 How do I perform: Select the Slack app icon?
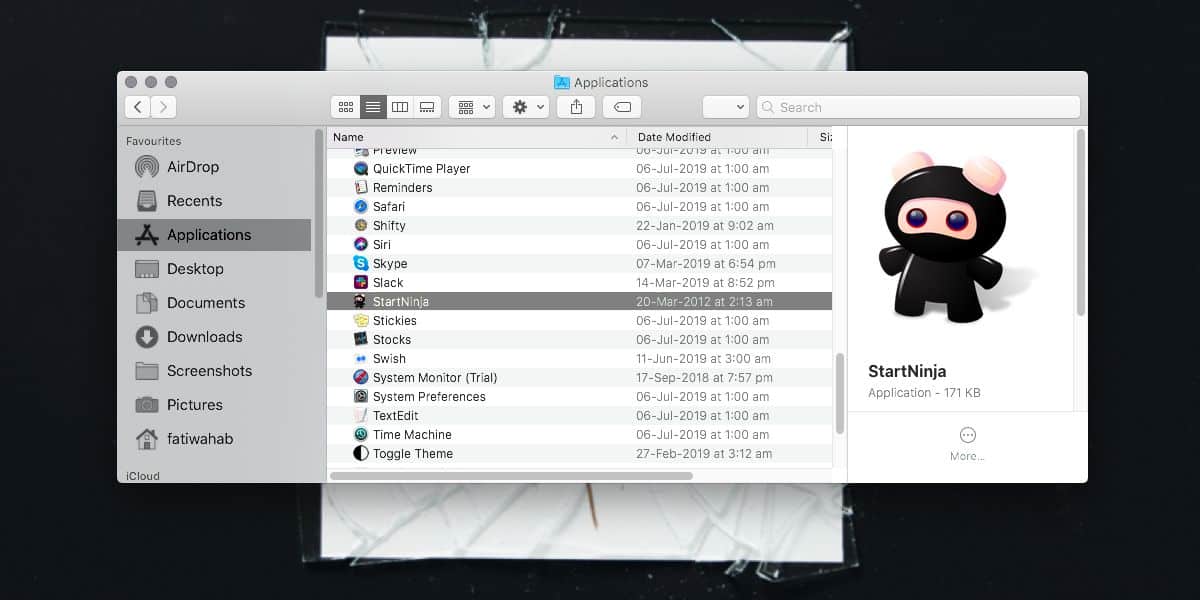click(361, 283)
